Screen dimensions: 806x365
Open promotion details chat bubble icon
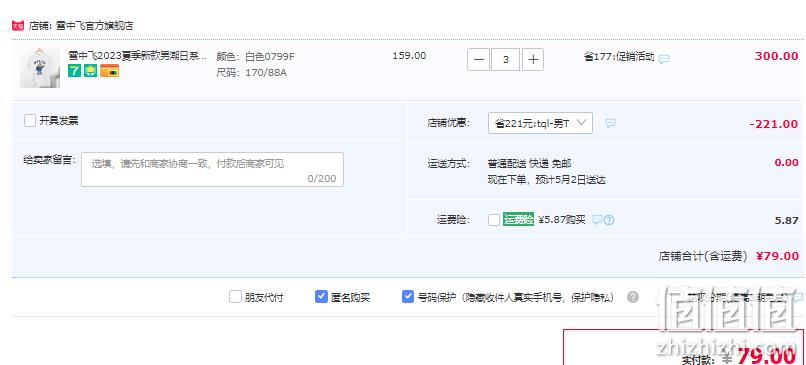(x=664, y=59)
